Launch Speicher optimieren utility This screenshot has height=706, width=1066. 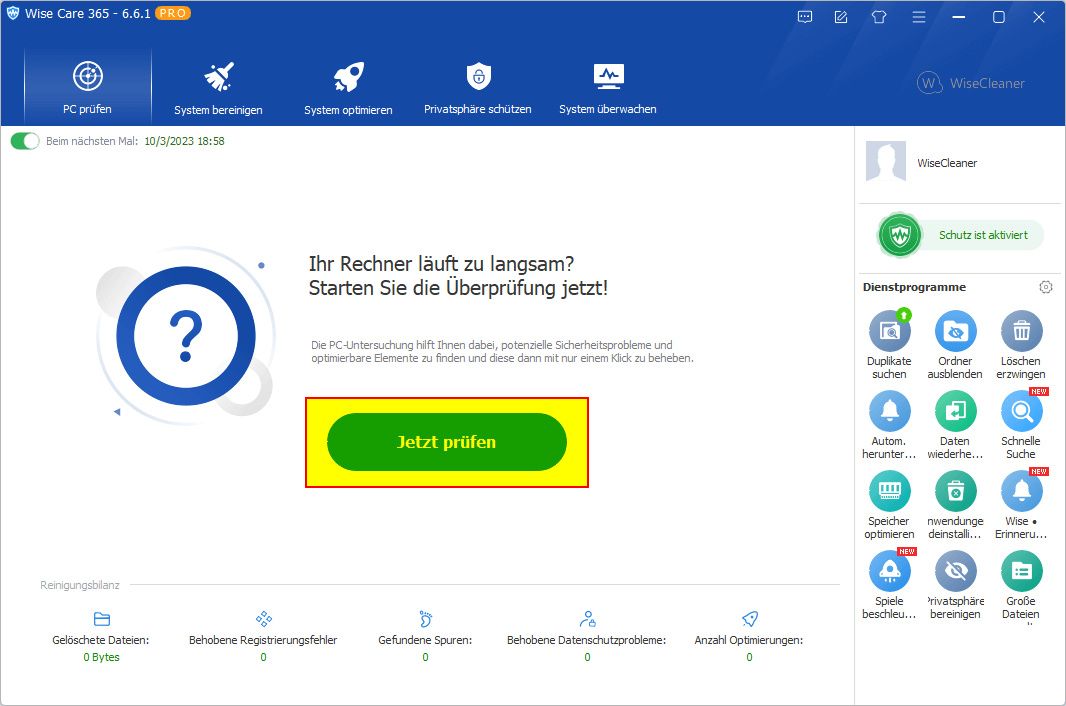tap(889, 505)
